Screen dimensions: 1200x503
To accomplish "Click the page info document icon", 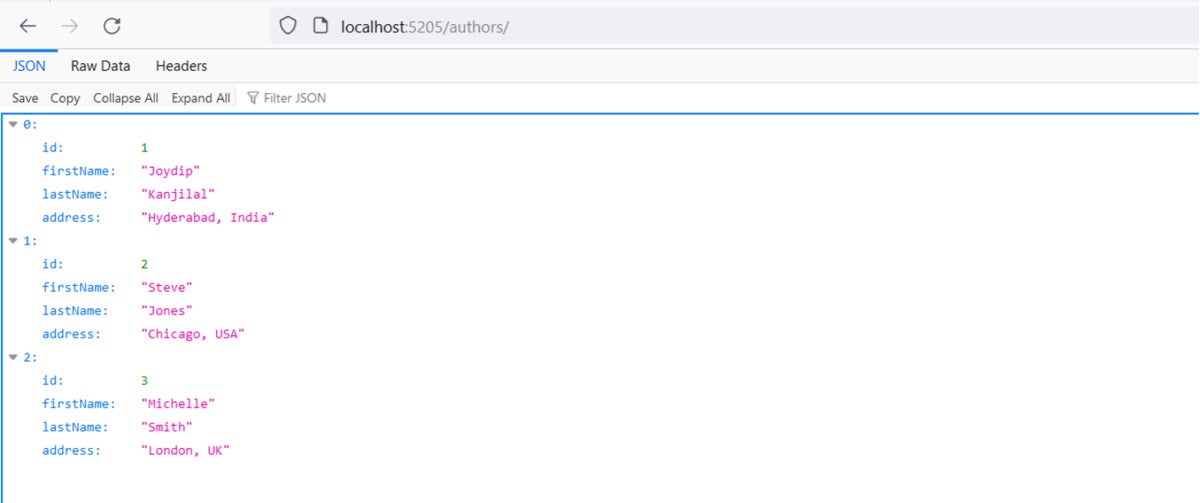I will [x=321, y=26].
